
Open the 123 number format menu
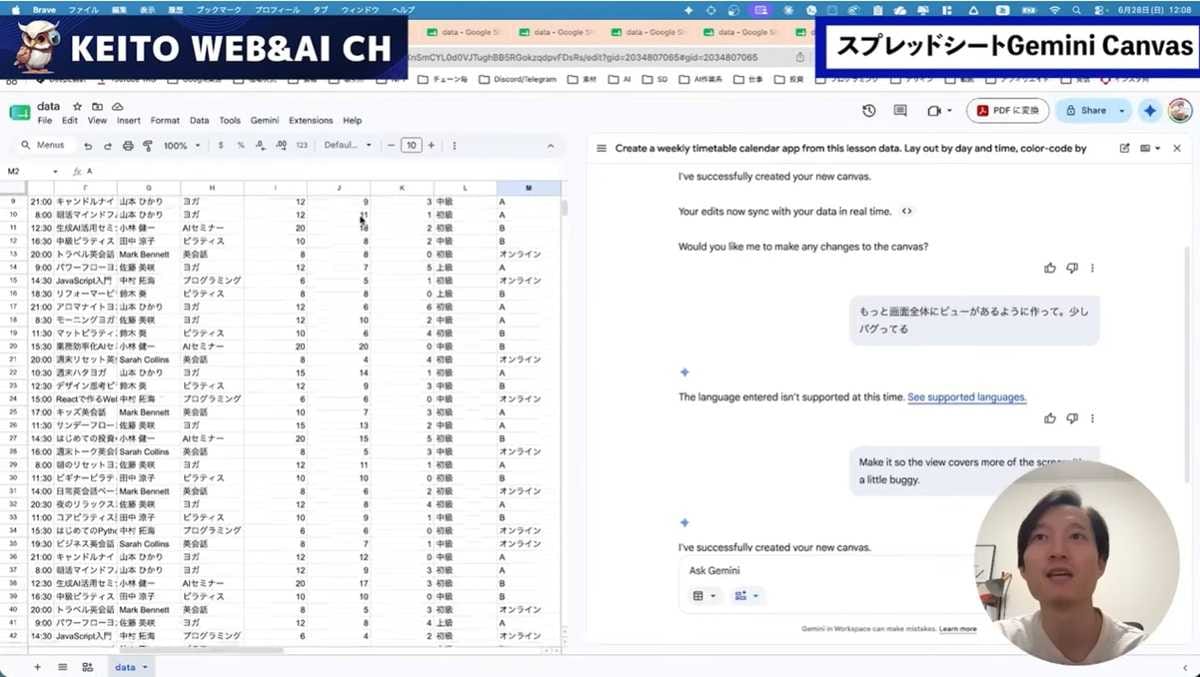point(301,146)
